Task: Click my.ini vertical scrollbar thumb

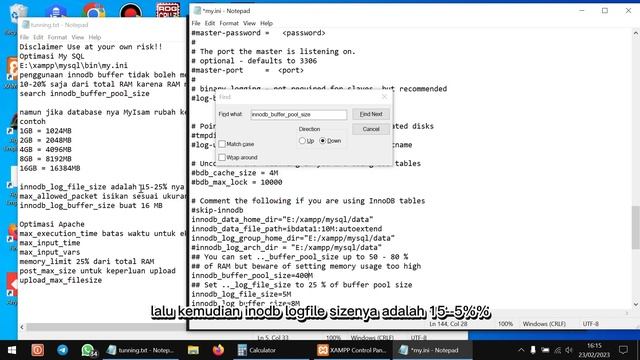Action: (x=636, y=227)
